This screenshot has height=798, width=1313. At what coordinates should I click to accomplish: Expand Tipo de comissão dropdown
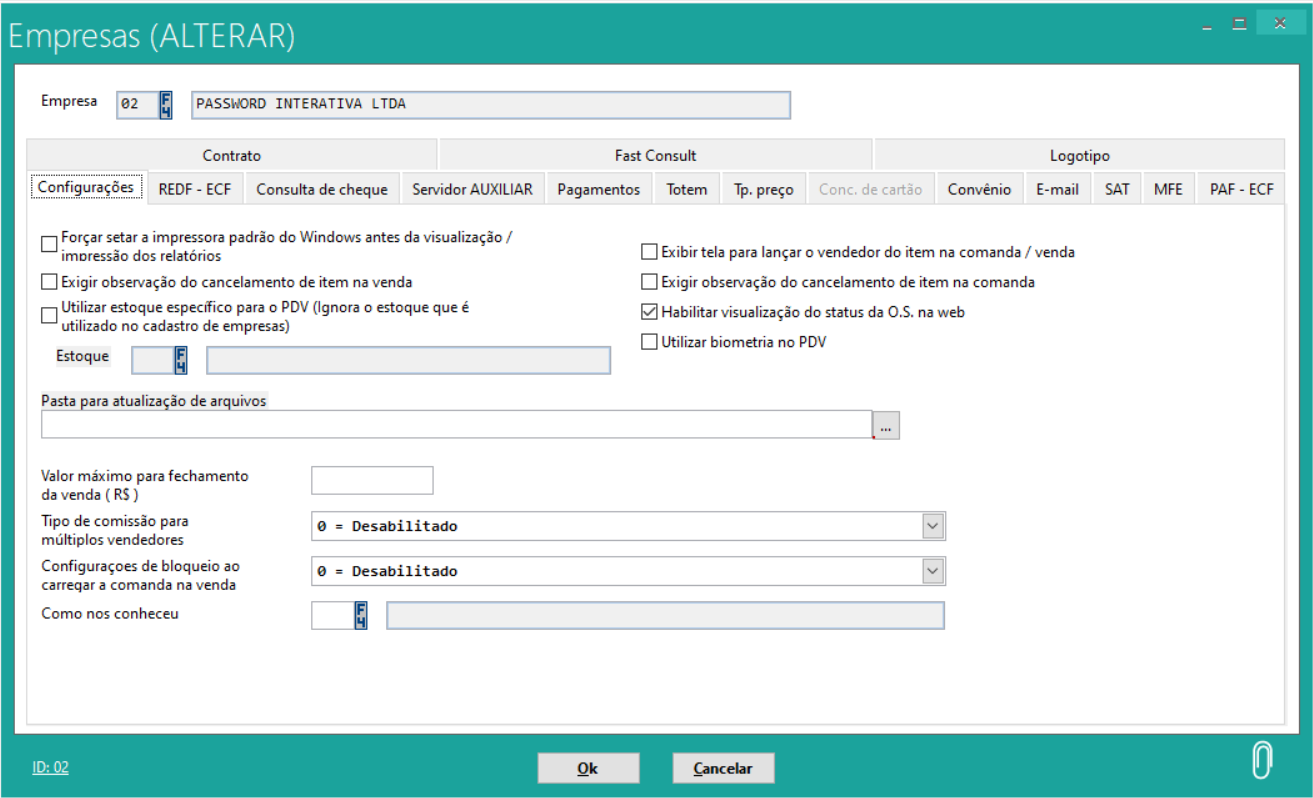[x=932, y=525]
